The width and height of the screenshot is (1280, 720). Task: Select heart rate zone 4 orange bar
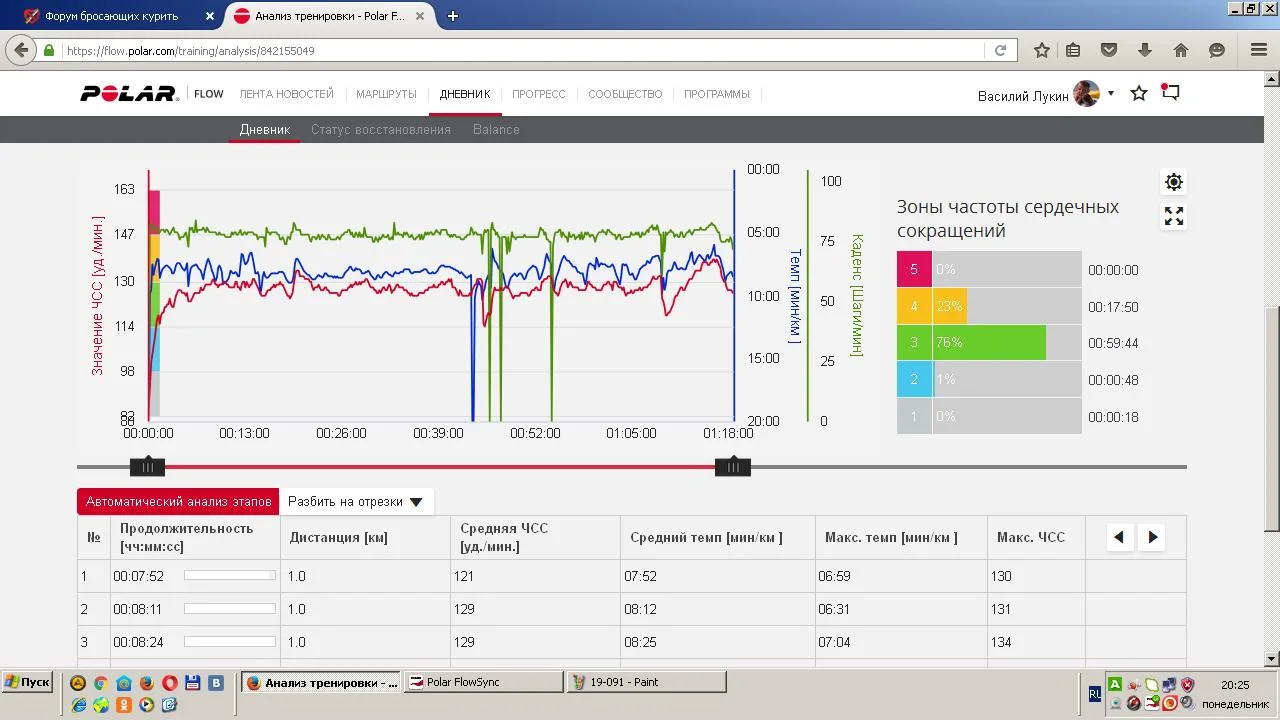[x=950, y=307]
